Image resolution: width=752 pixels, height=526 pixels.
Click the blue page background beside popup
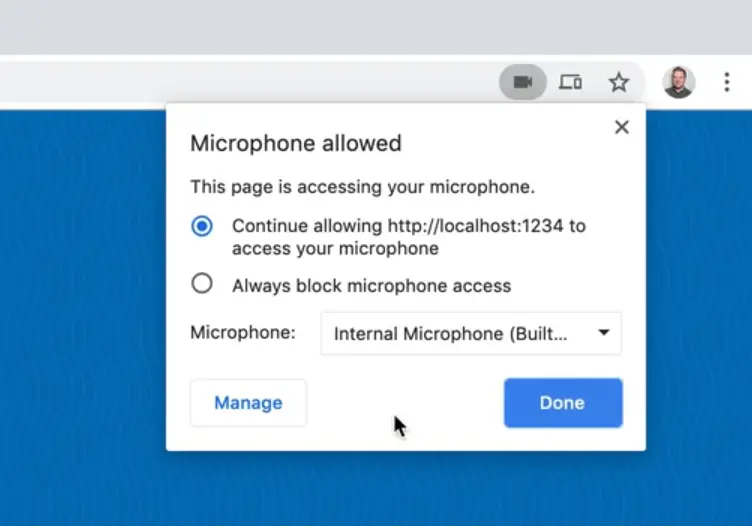click(x=80, y=300)
